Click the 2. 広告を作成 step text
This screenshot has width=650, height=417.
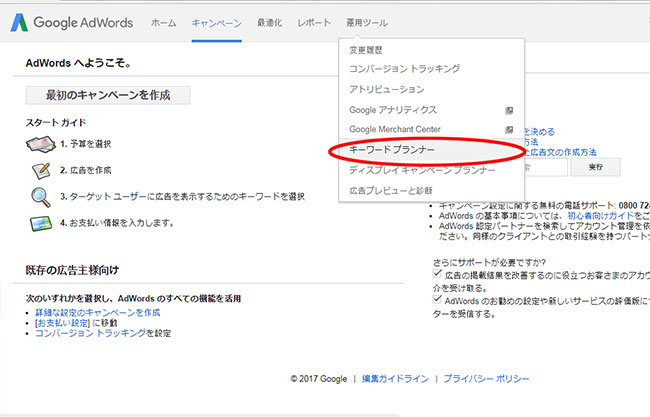pos(86,170)
